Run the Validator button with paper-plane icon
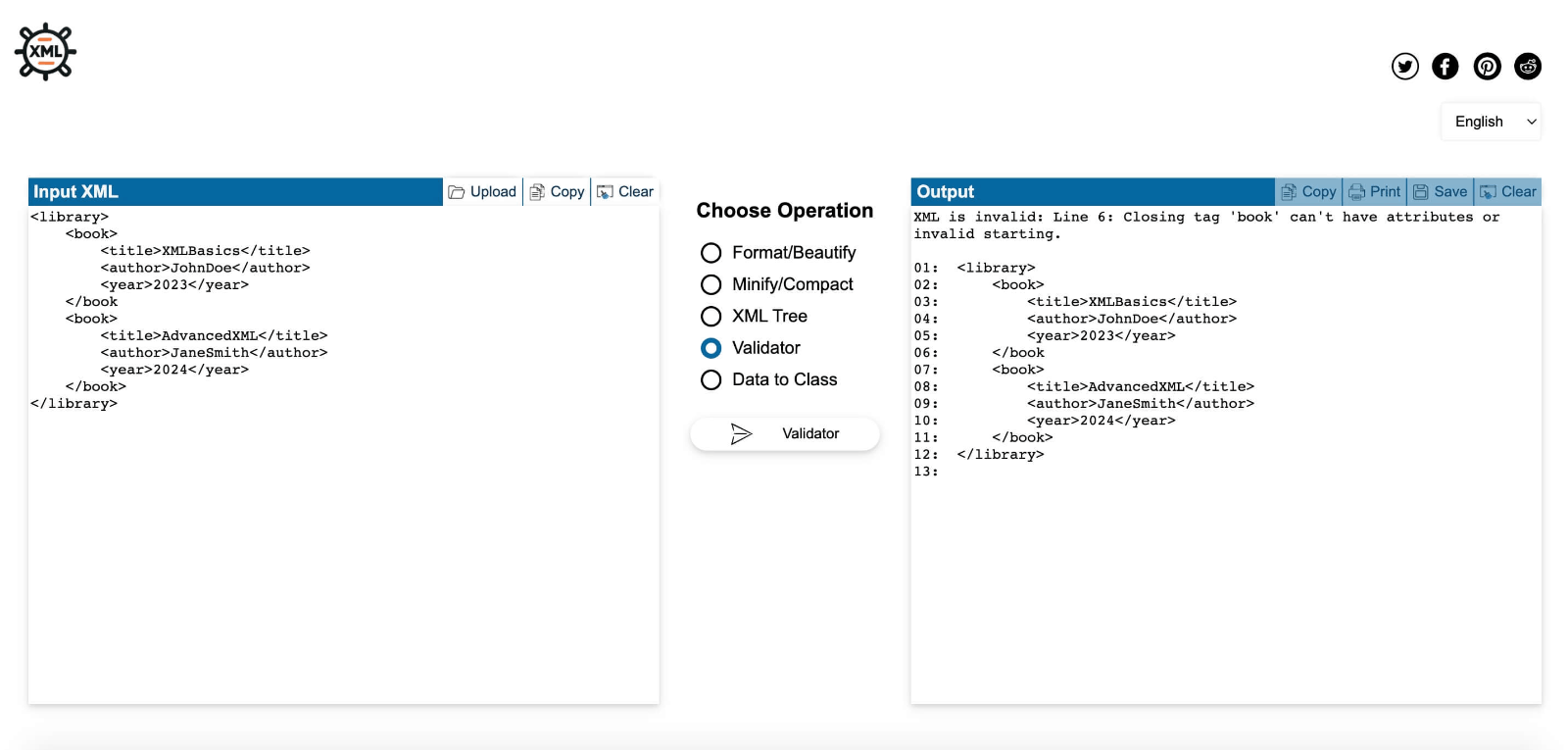Image resolution: width=1568 pixels, height=750 pixels. click(x=785, y=433)
